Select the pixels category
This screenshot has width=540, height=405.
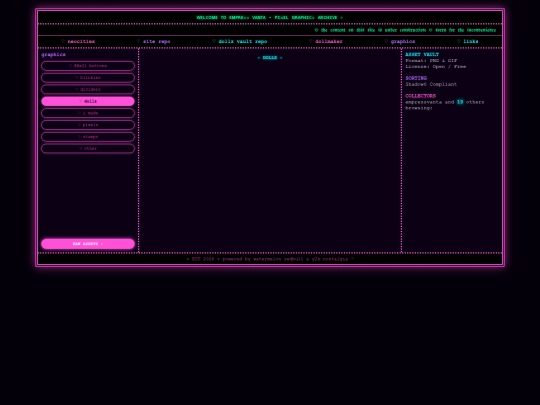[88, 125]
